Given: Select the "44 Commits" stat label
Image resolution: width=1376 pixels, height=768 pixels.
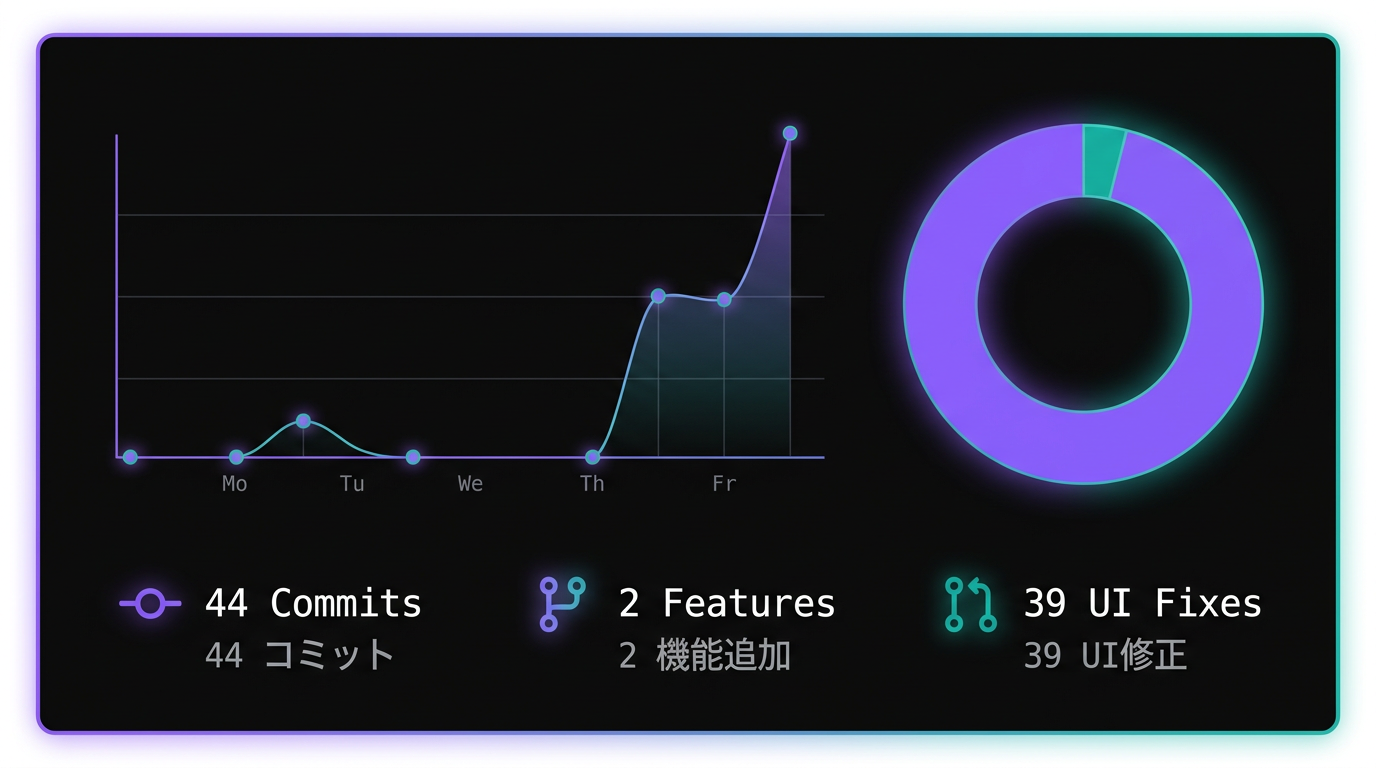Looking at the screenshot, I should pos(313,604).
